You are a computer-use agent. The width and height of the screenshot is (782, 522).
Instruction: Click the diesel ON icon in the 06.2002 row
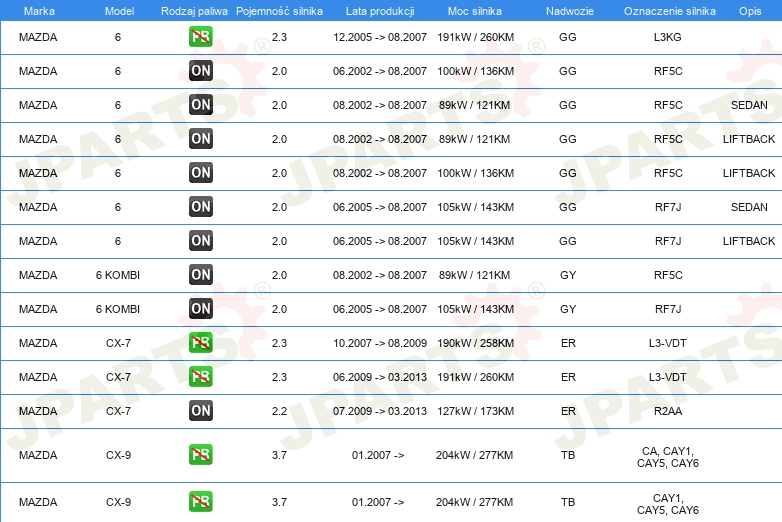point(200,71)
